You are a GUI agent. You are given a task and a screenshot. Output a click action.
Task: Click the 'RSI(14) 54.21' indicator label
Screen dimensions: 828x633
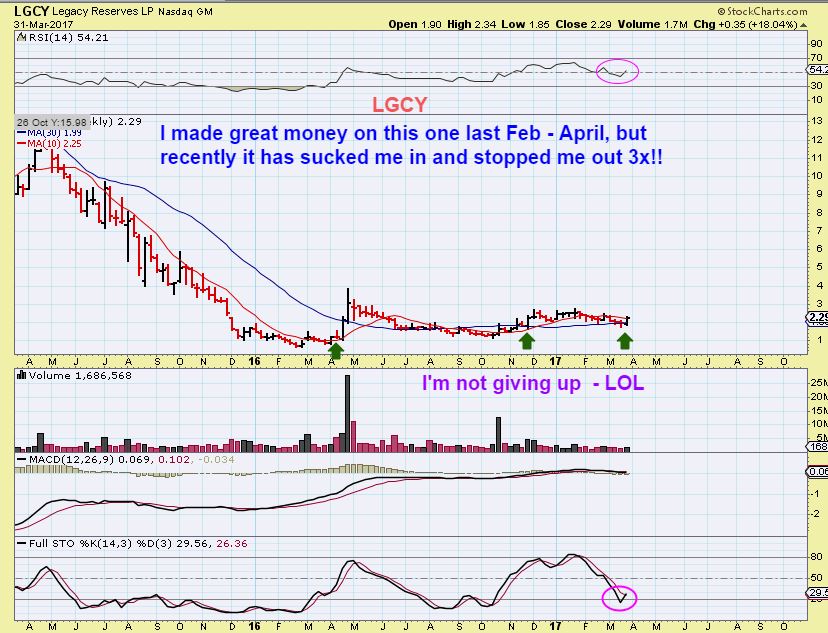[68, 37]
